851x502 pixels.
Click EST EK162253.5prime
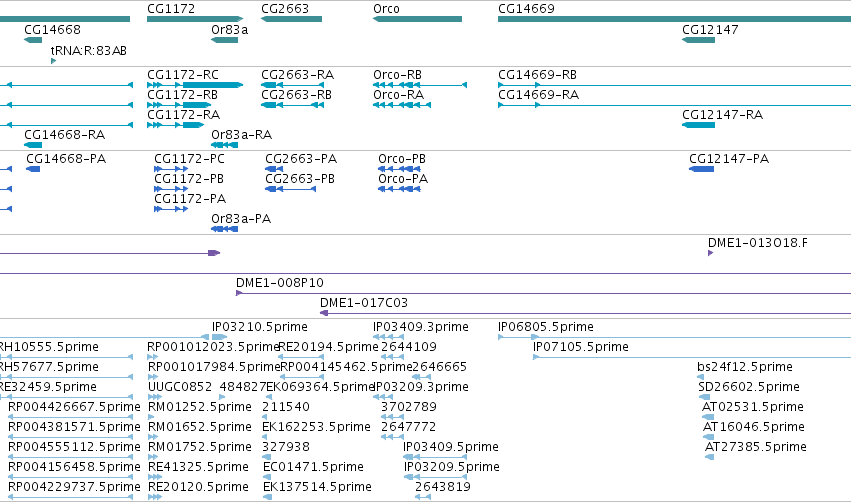pyautogui.click(x=316, y=427)
